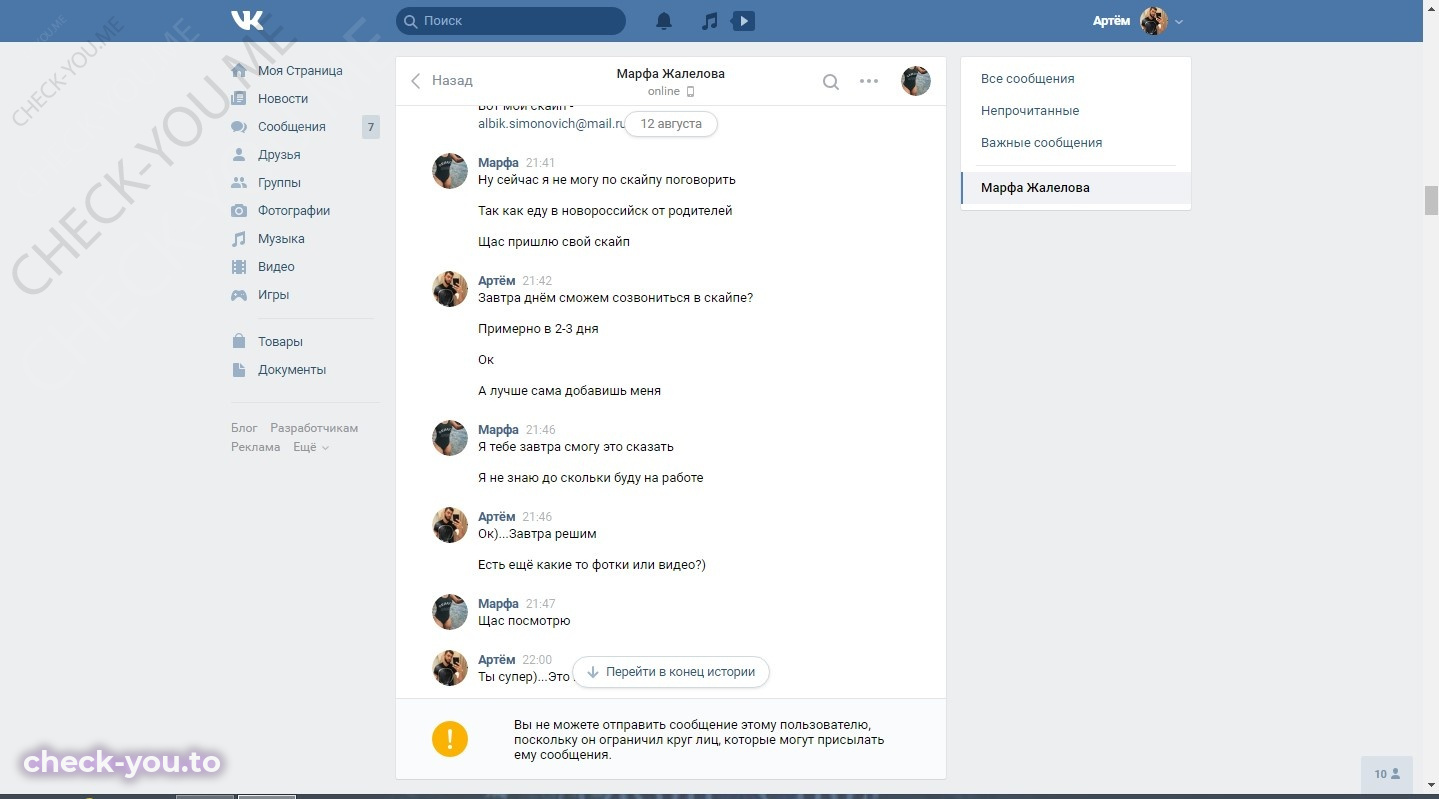The height and width of the screenshot is (799, 1439).
Task: Click the people icon beside Группы
Action: 239,183
